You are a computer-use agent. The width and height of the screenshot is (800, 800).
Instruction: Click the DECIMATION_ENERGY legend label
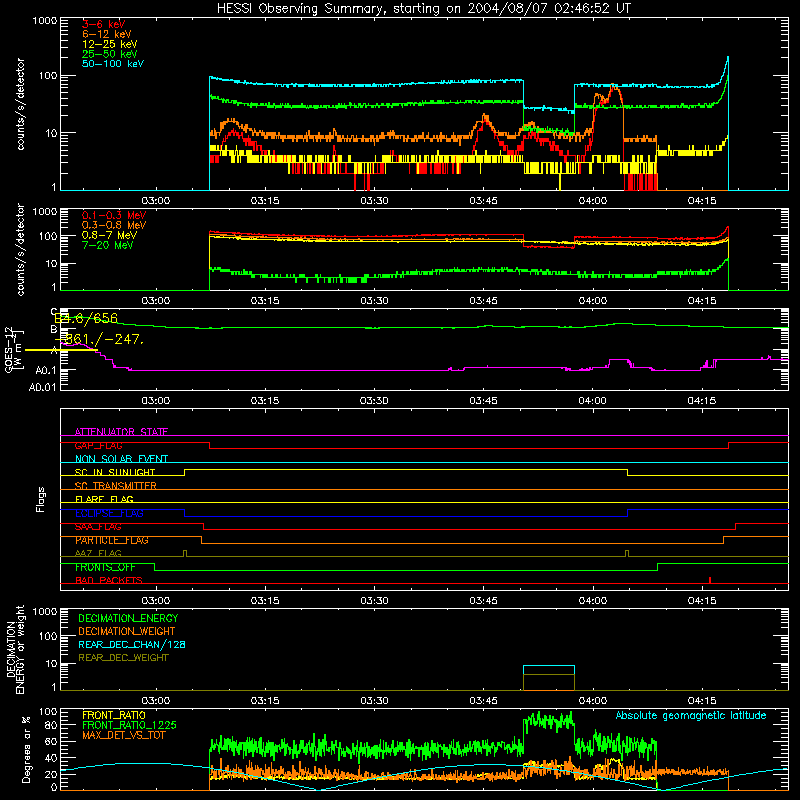pyautogui.click(x=128, y=618)
